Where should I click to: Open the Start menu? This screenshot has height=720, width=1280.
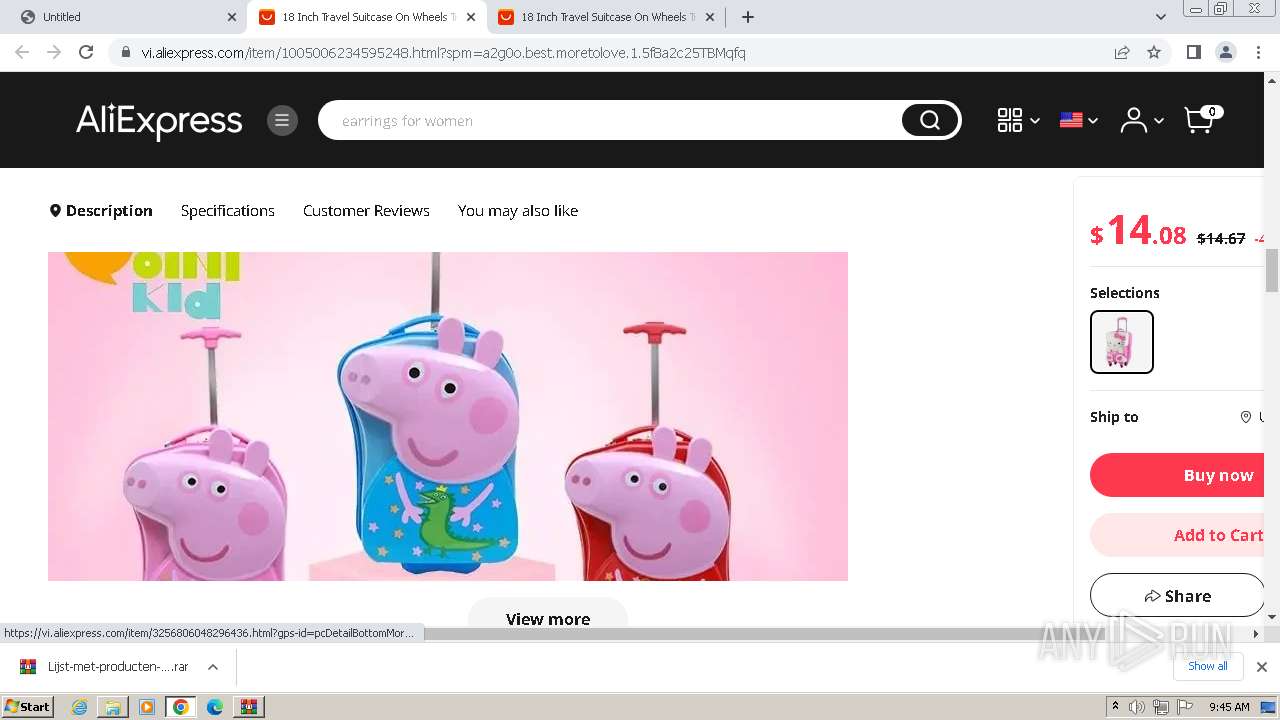(x=27, y=706)
